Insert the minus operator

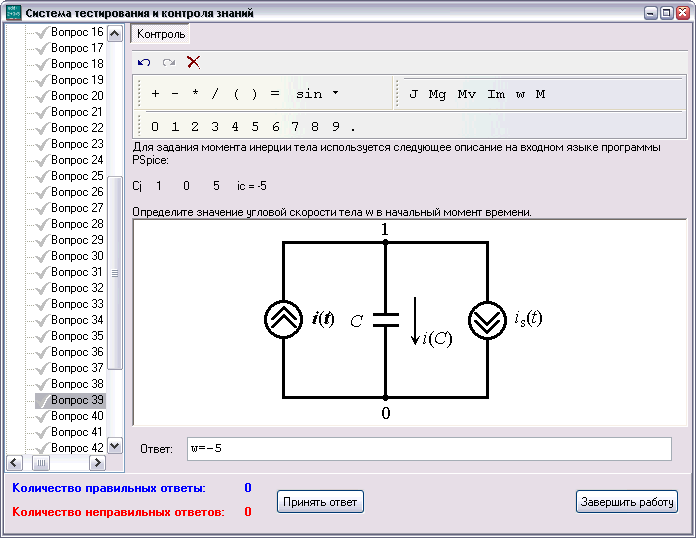point(175,94)
